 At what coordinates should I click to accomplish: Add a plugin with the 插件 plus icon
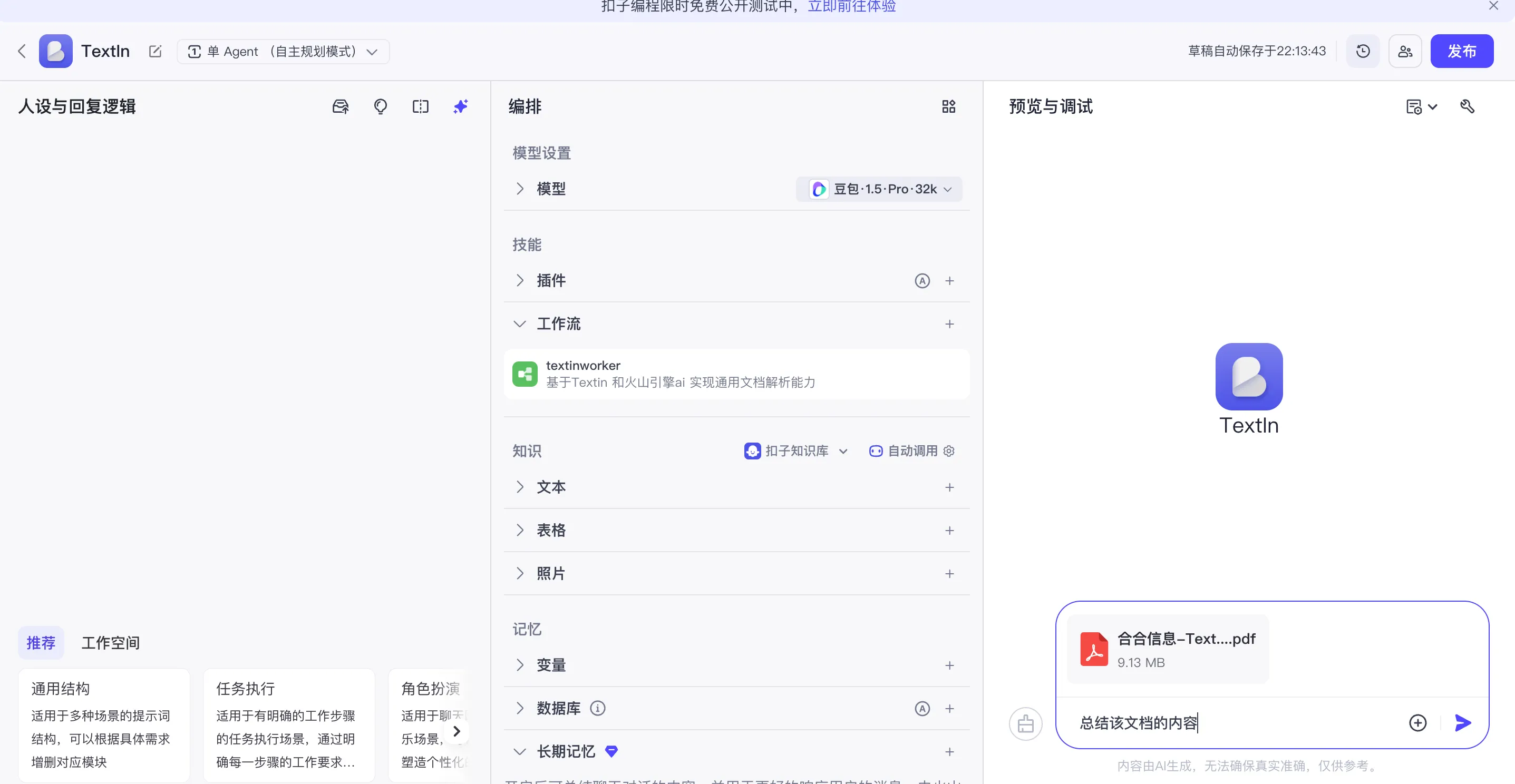coord(949,281)
